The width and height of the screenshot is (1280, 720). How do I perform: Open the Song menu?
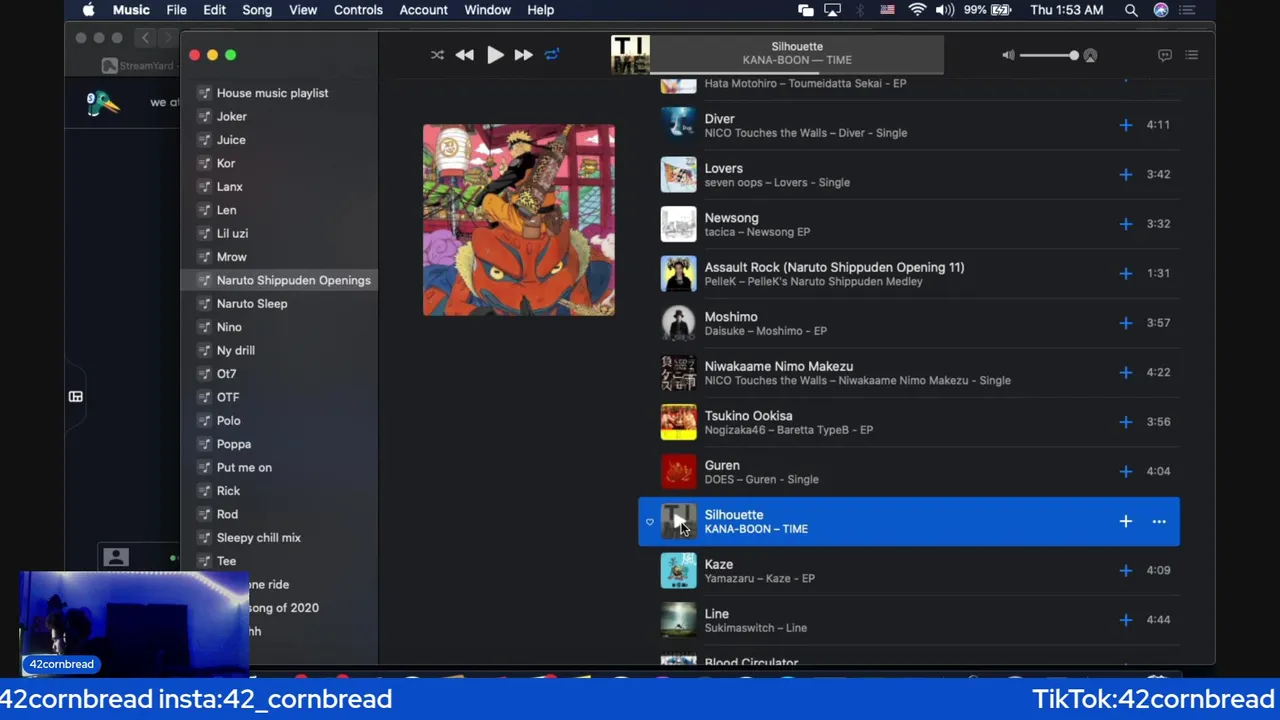[257, 10]
